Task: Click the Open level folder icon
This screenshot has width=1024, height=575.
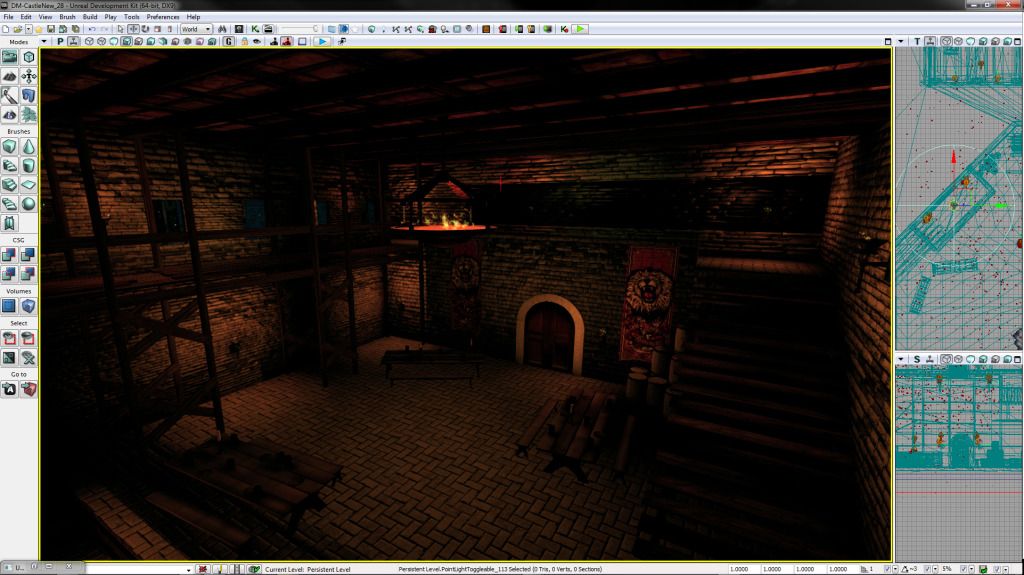Action: (x=18, y=29)
